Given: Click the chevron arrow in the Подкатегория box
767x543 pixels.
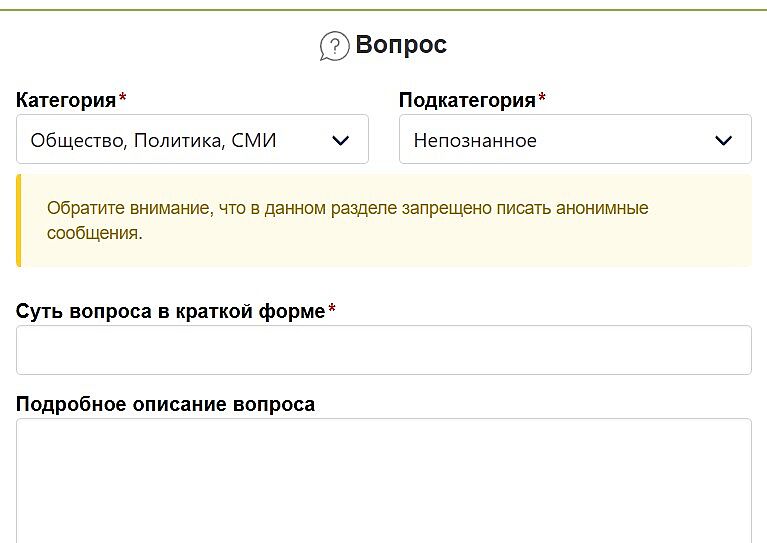Looking at the screenshot, I should coord(724,141).
